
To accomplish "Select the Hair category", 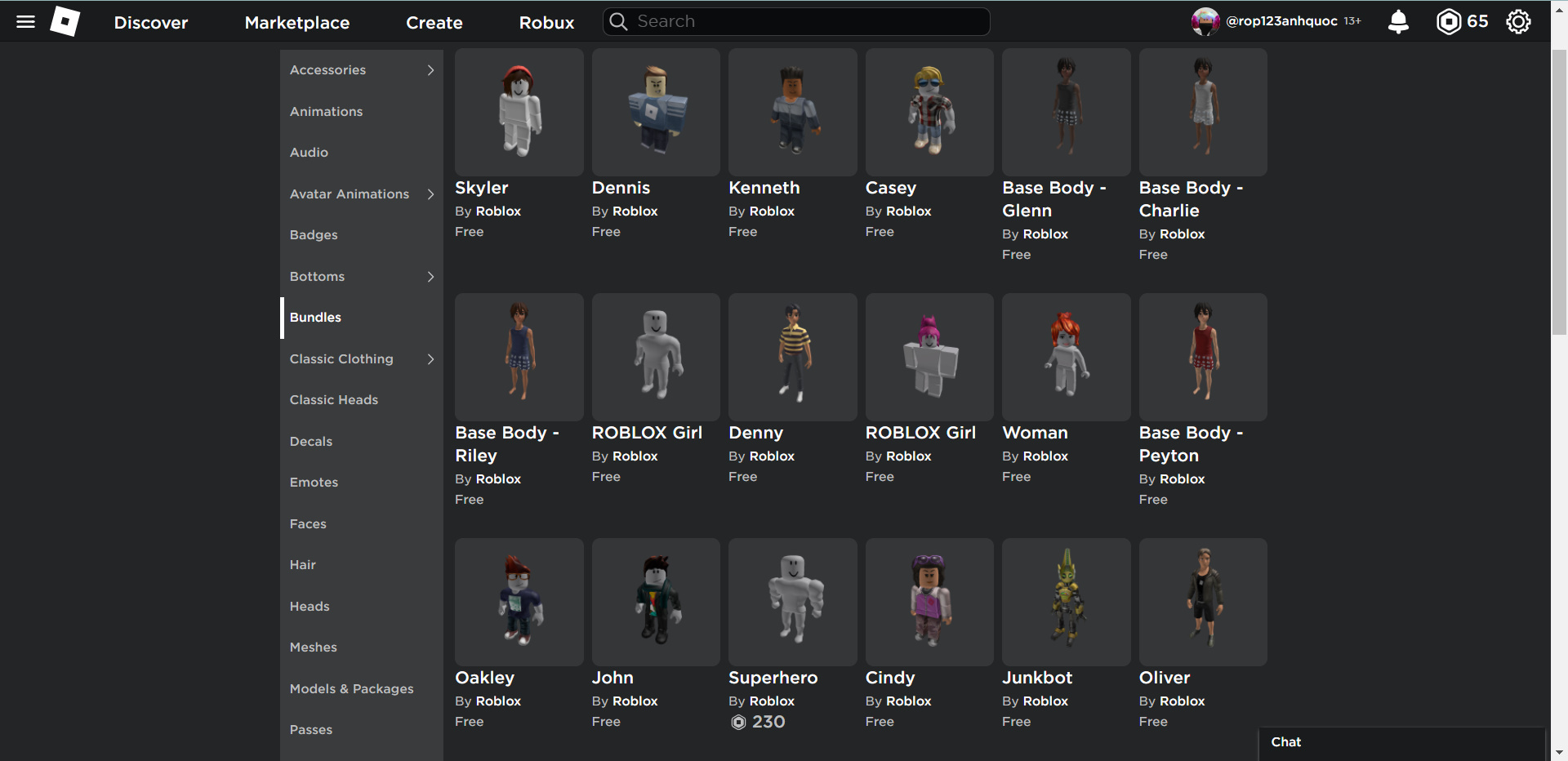I will (362, 565).
